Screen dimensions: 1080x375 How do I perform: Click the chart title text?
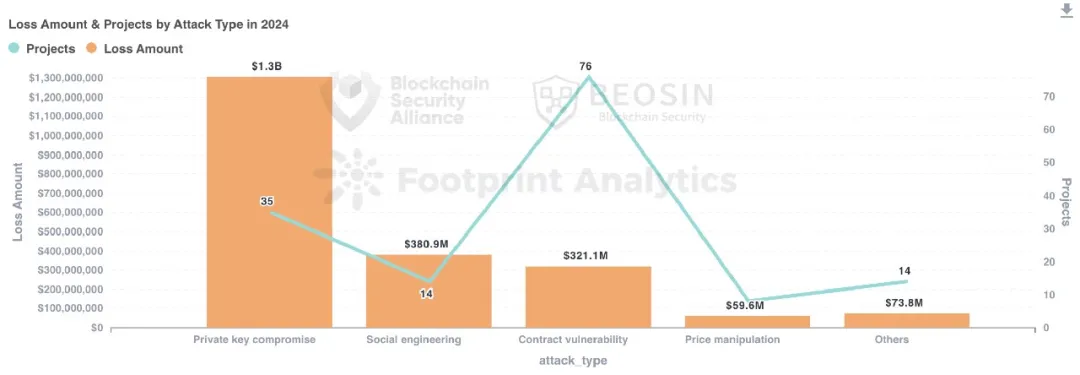pos(148,25)
